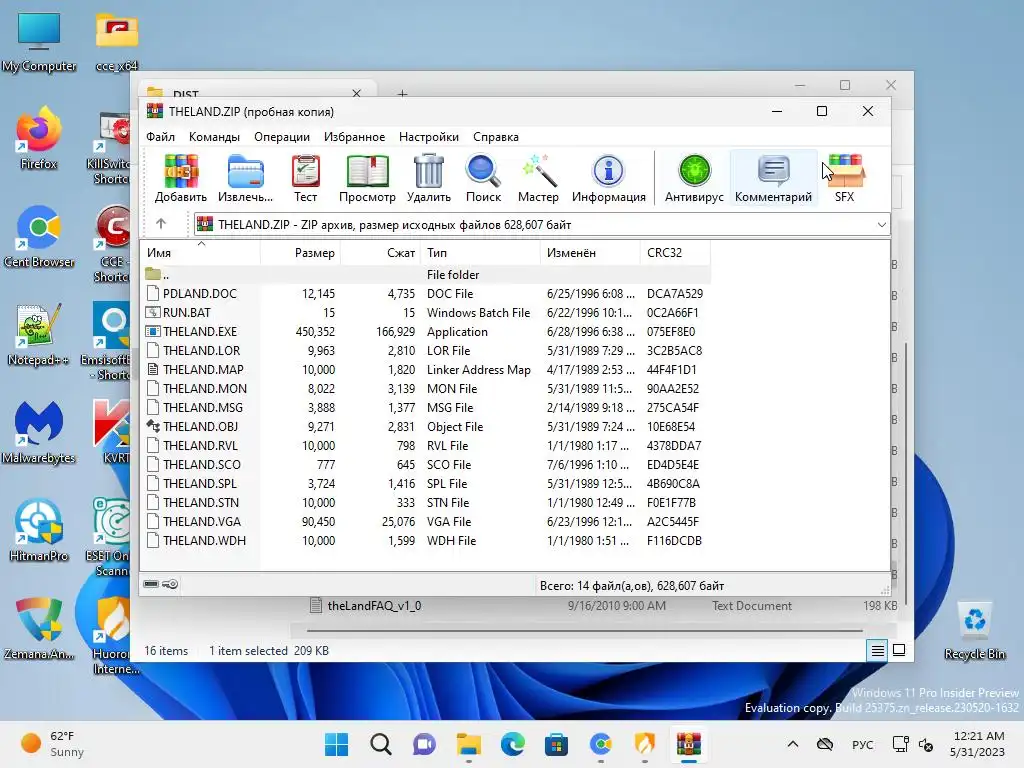
Task: Open the weather widget 62°F Sunny
Action: click(x=52, y=744)
